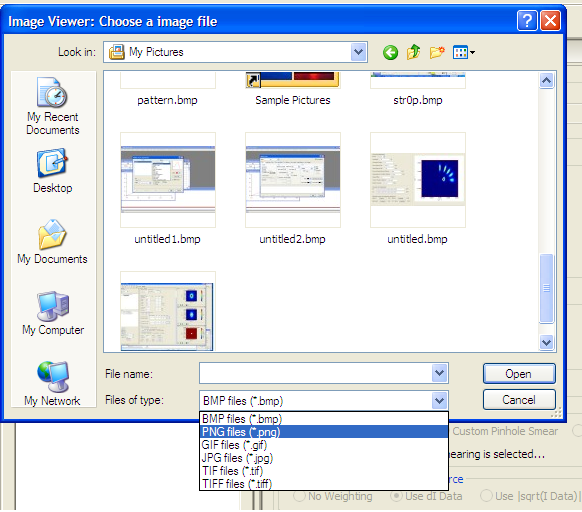The image size is (582, 512).
Task: Click the file list scroll down arrow
Action: click(x=546, y=342)
